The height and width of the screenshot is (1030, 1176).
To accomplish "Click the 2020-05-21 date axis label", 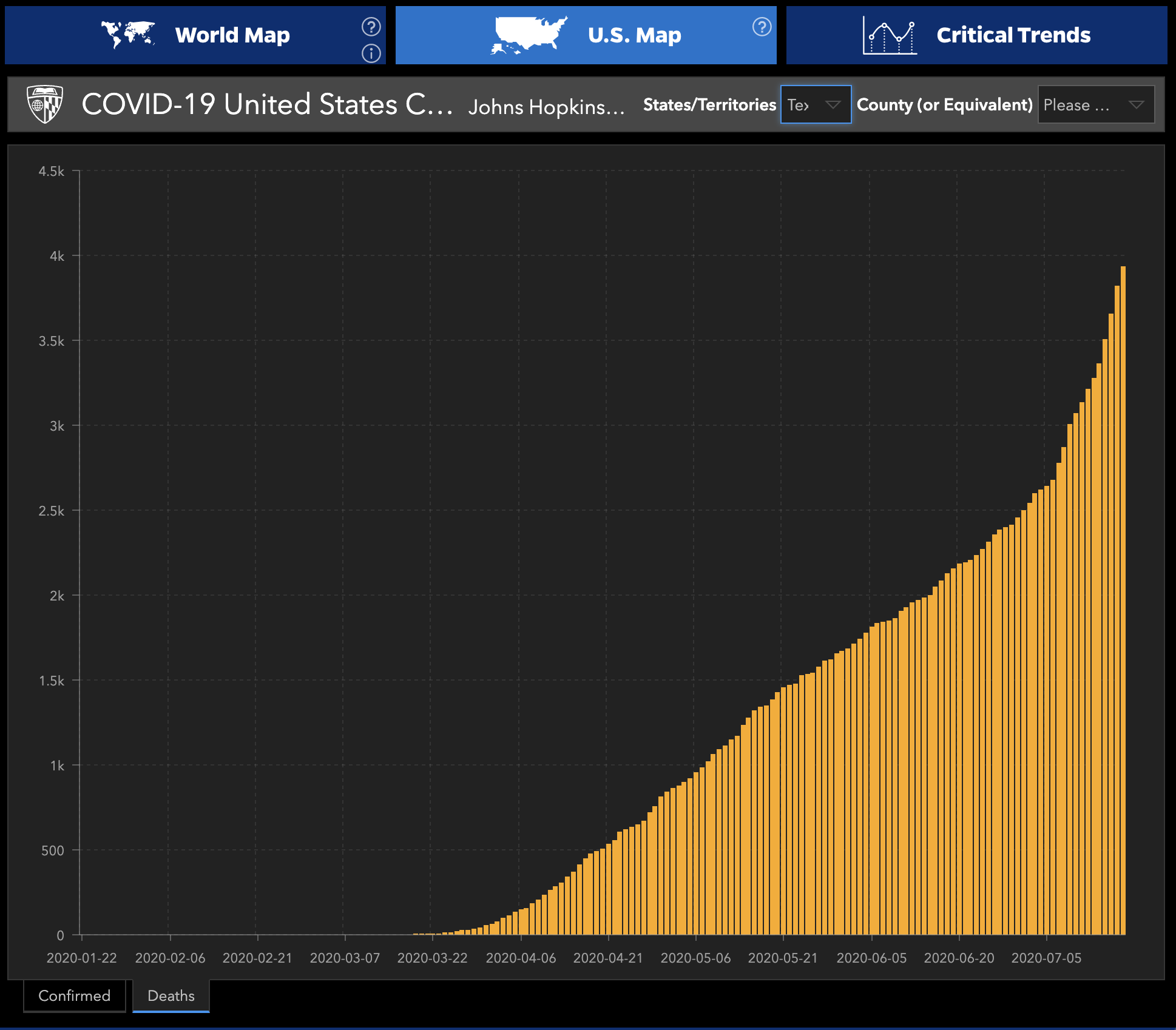I will pos(783,958).
